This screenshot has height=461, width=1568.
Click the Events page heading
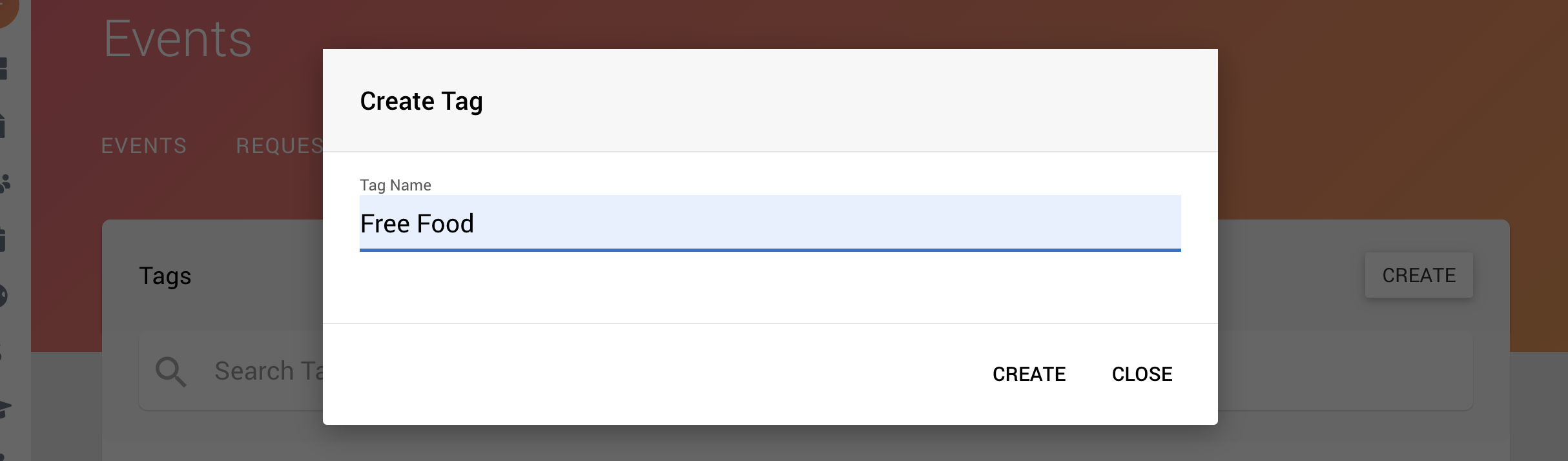click(x=178, y=39)
